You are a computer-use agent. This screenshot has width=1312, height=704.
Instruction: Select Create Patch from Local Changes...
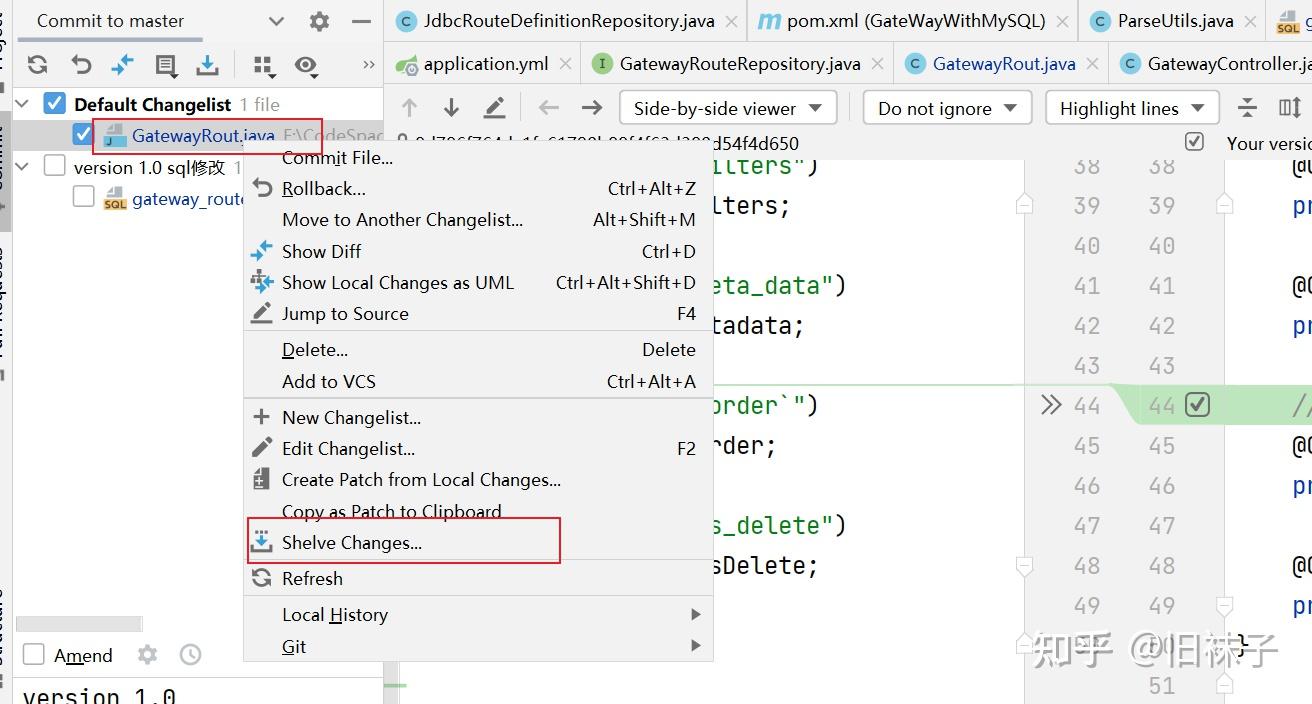(478, 479)
